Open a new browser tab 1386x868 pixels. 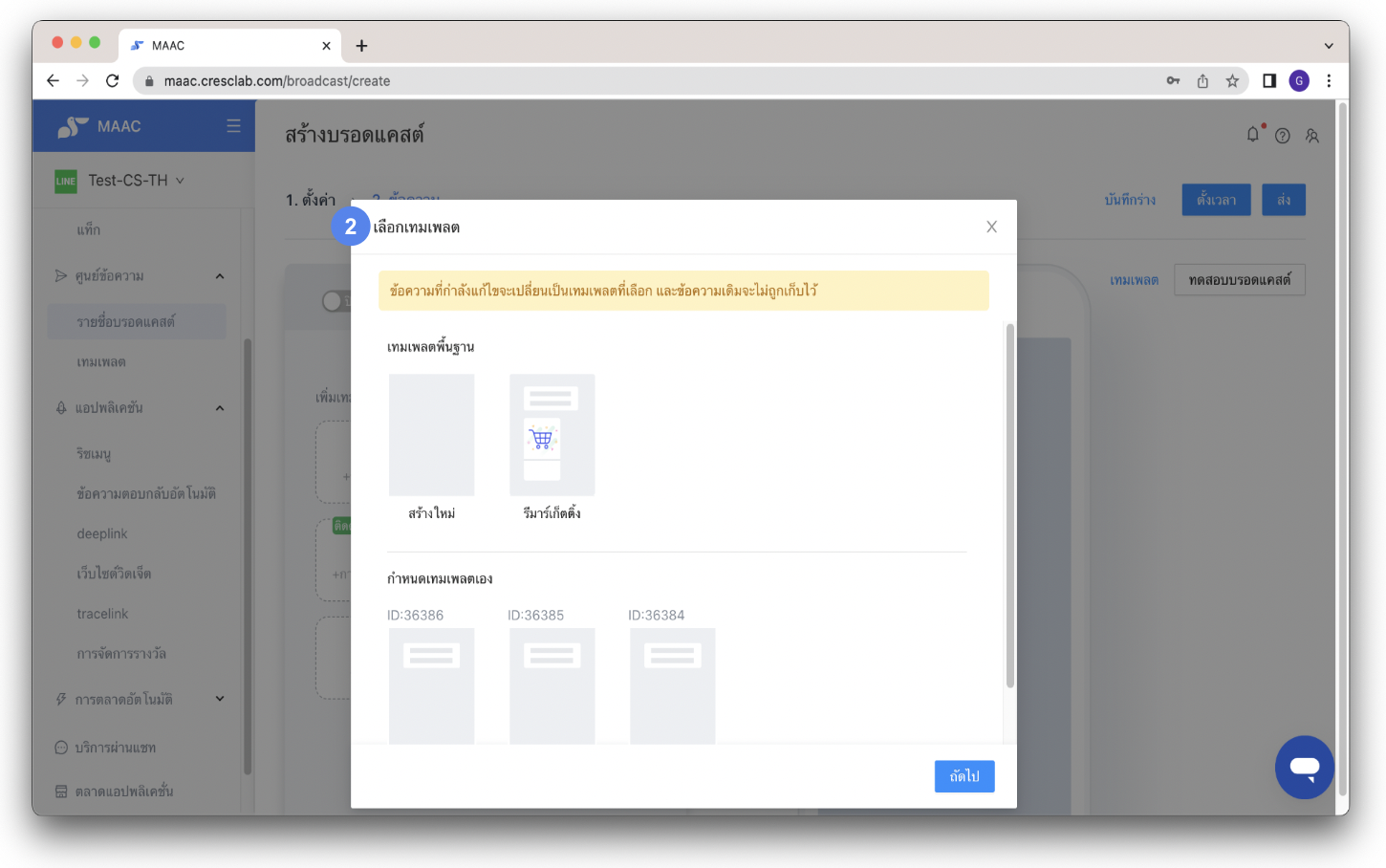pyautogui.click(x=361, y=46)
